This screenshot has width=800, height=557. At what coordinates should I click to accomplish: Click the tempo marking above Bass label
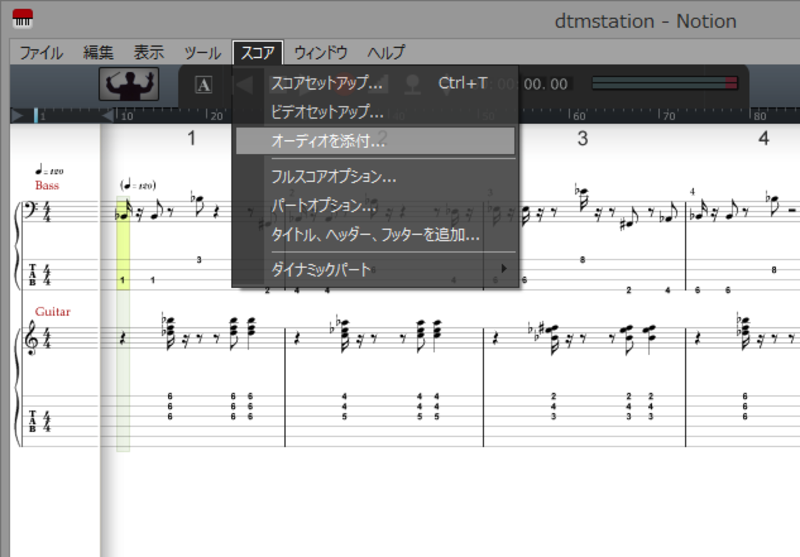point(49,170)
